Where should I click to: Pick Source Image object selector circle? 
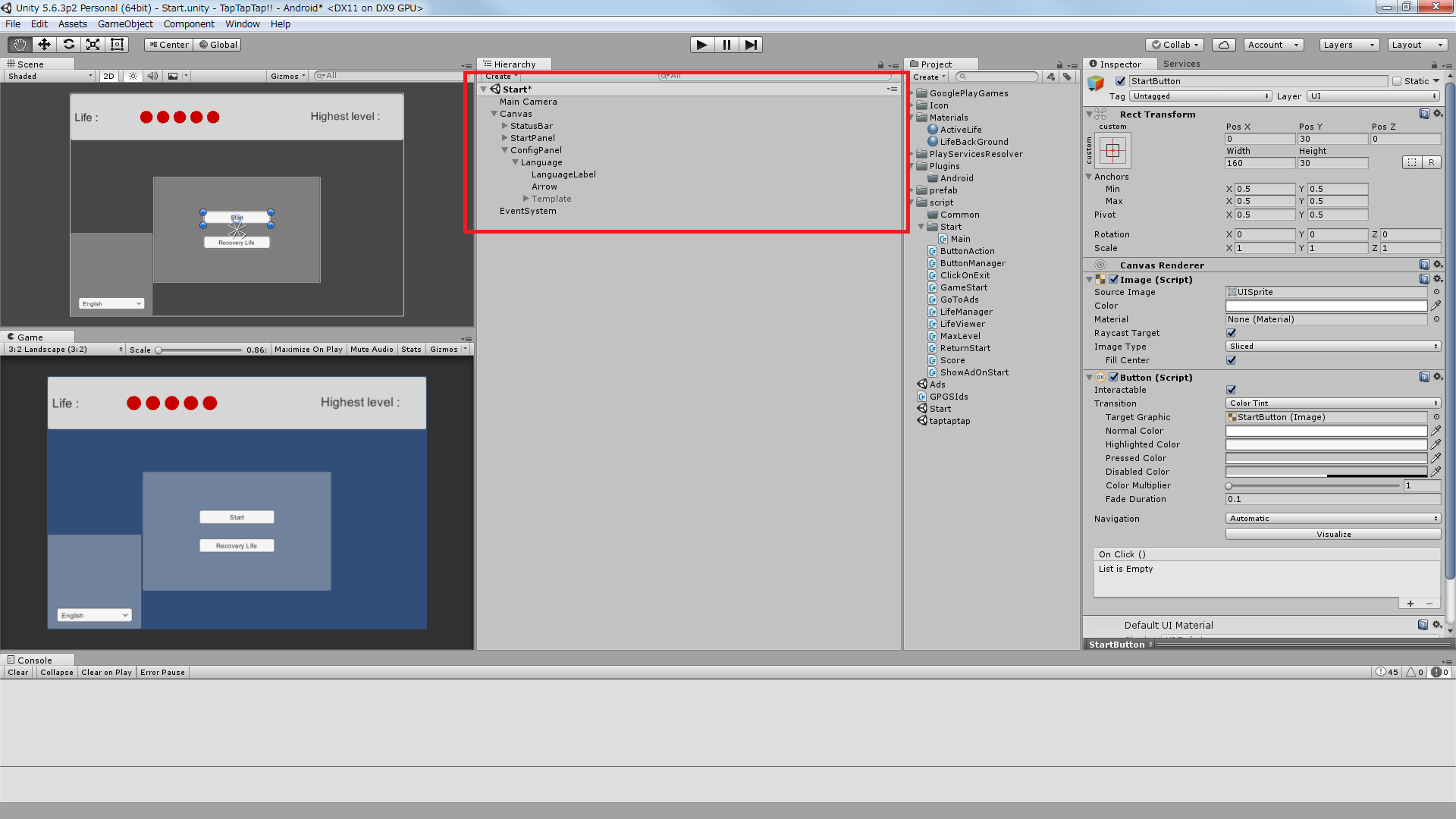pyautogui.click(x=1436, y=292)
